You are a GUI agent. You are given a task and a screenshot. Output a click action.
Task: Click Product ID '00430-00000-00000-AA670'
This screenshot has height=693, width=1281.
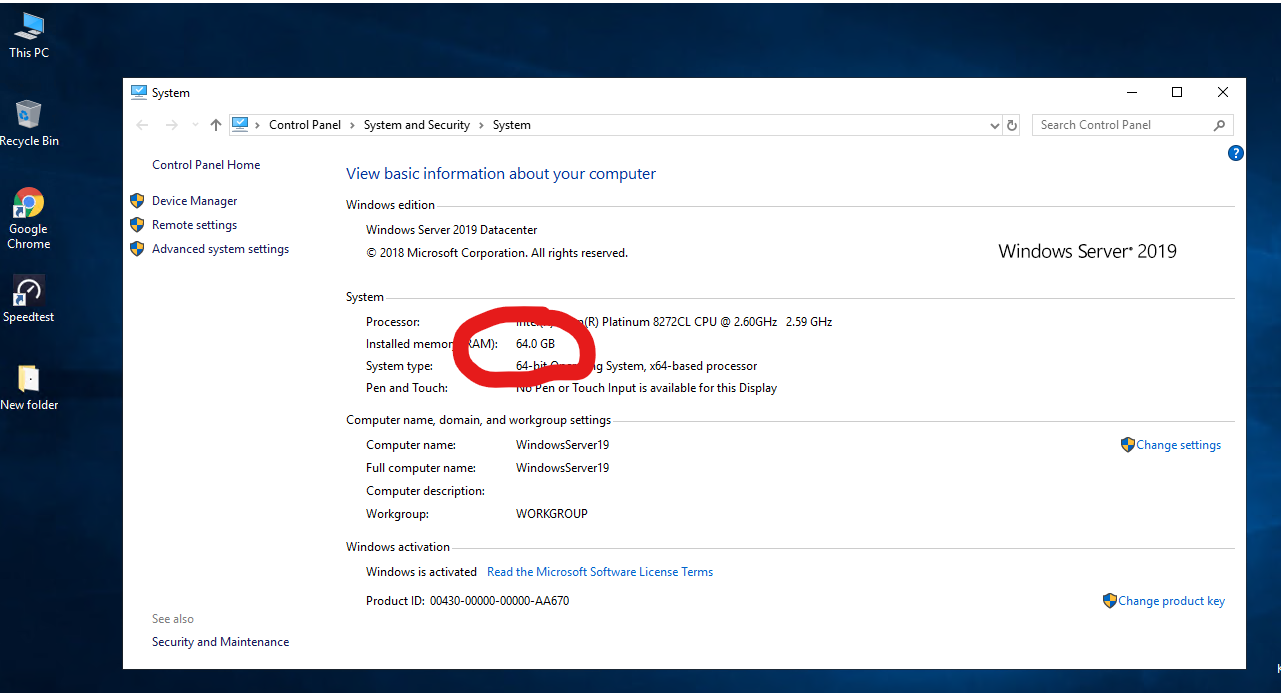pos(499,601)
